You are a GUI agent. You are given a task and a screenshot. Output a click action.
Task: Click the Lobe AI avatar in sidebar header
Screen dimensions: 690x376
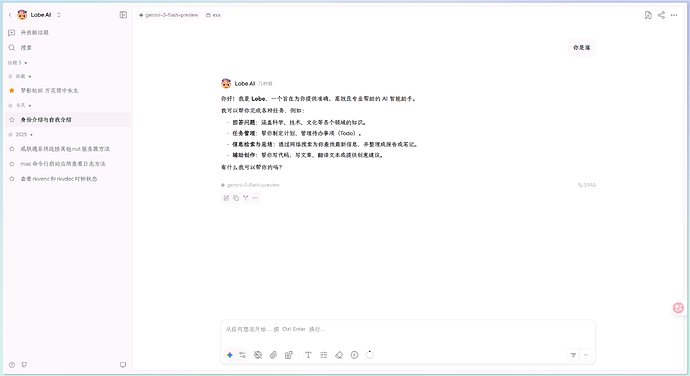[x=22, y=15]
